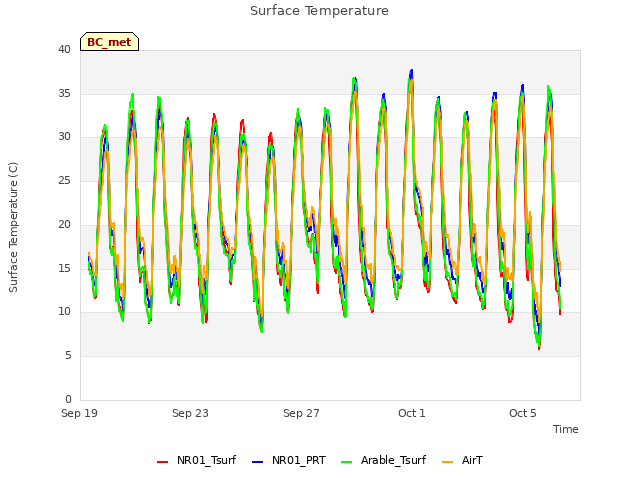Click the 25 y-axis tick label
This screenshot has height=480, width=640.
pos(64,180)
